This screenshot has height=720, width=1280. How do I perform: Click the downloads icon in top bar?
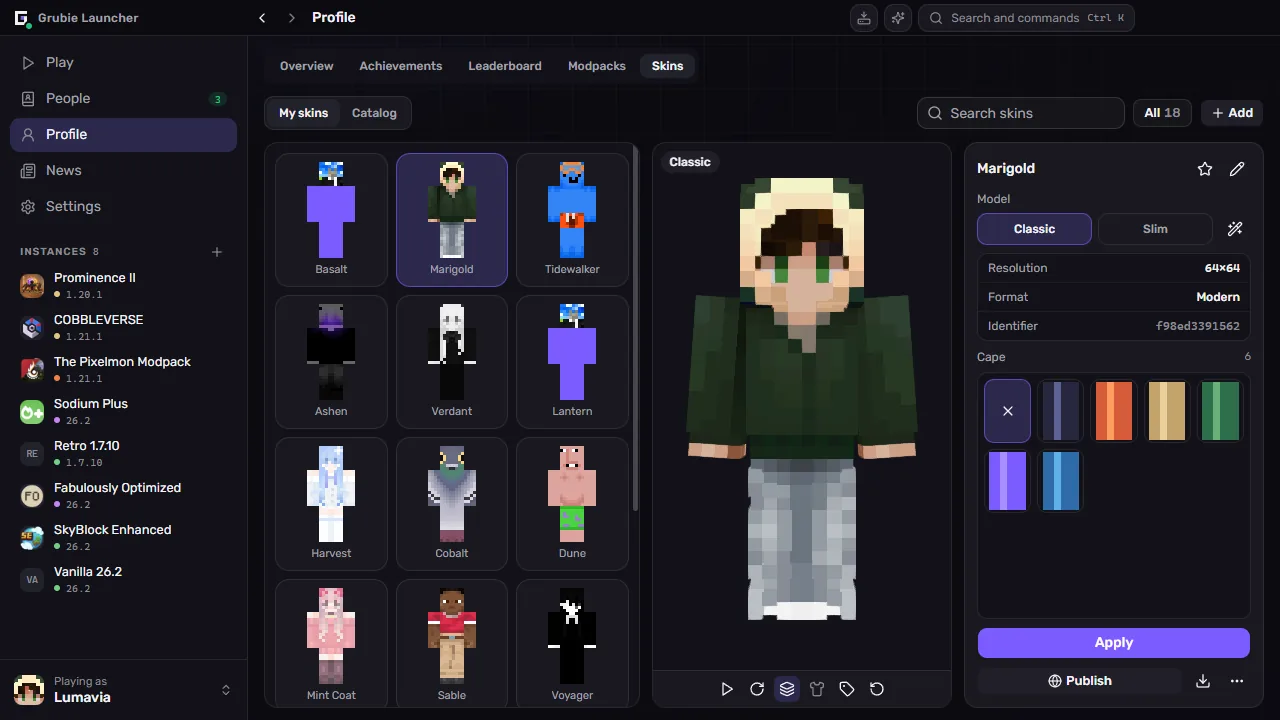click(864, 18)
